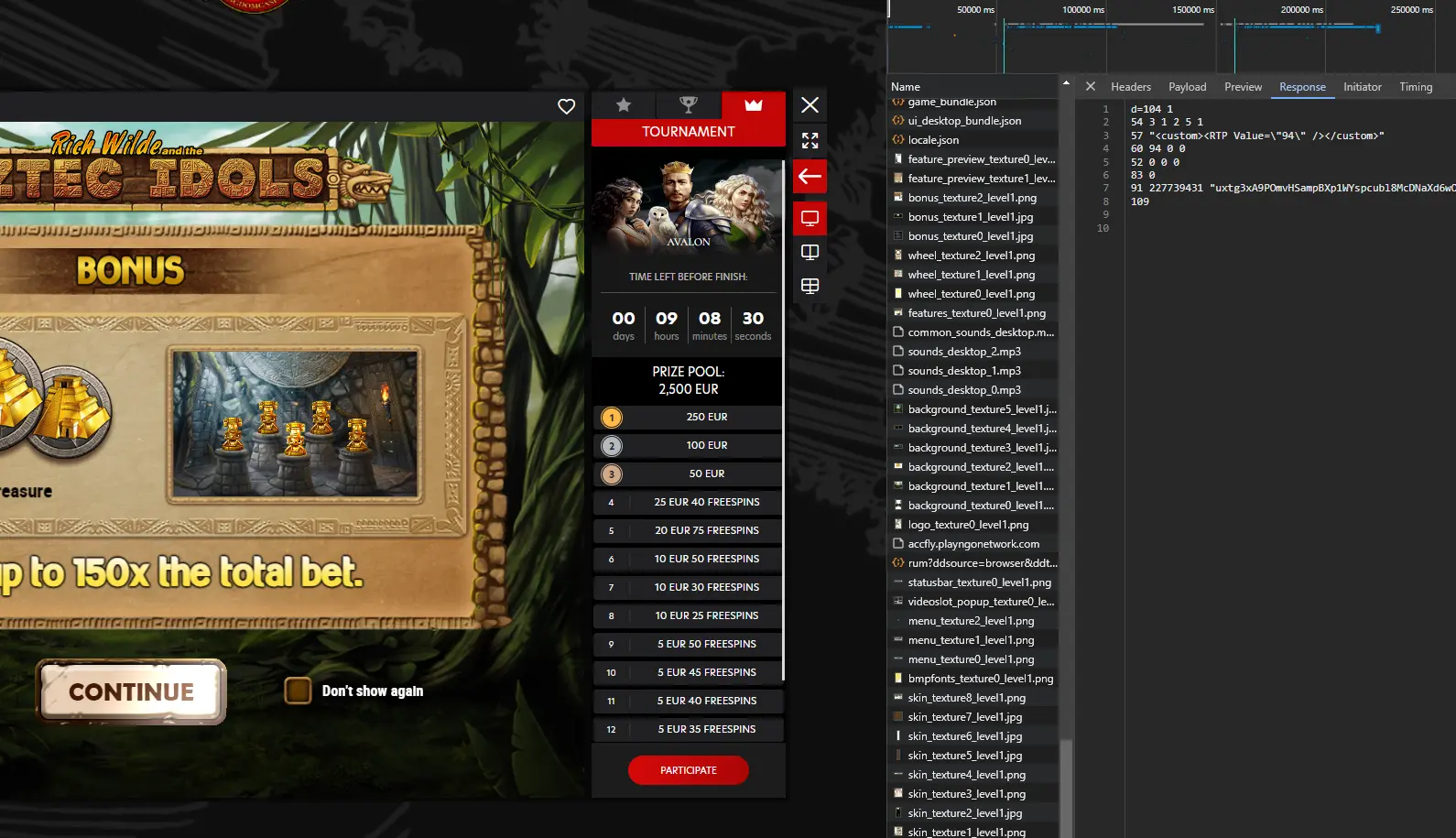1456x838 pixels.
Task: Click the bonus round preview picture
Action: tap(295, 424)
